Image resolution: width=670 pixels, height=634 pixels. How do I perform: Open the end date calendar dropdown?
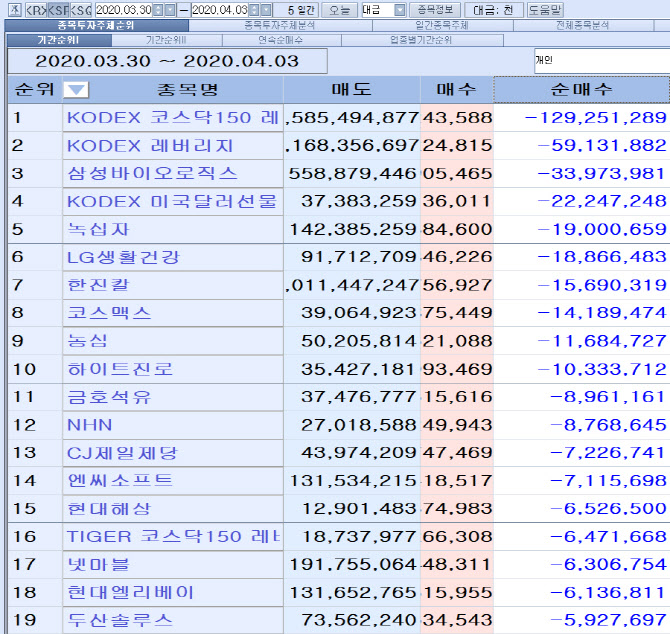(266, 9)
